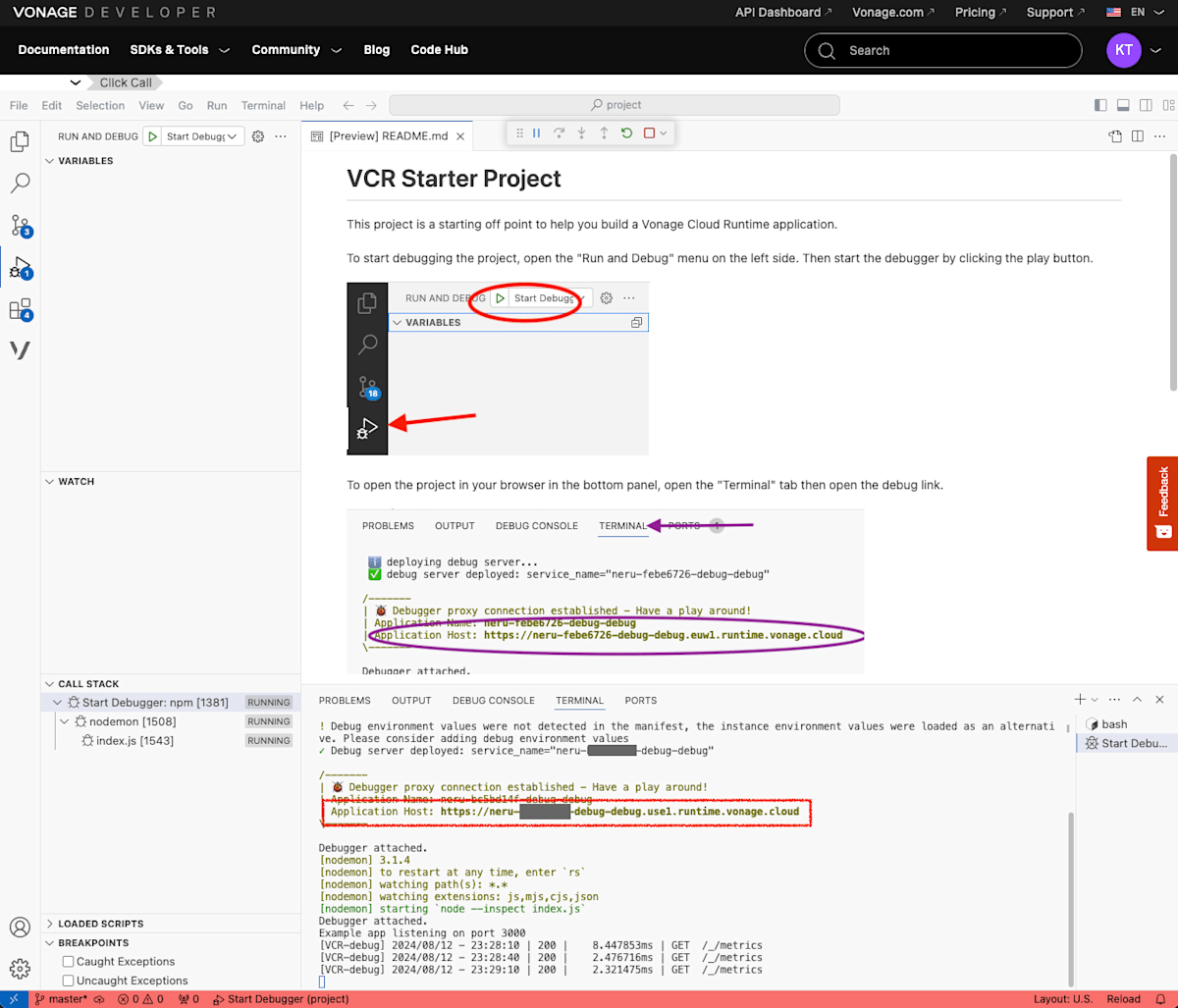
Task: Select the bash terminal entry
Action: coord(1125,724)
